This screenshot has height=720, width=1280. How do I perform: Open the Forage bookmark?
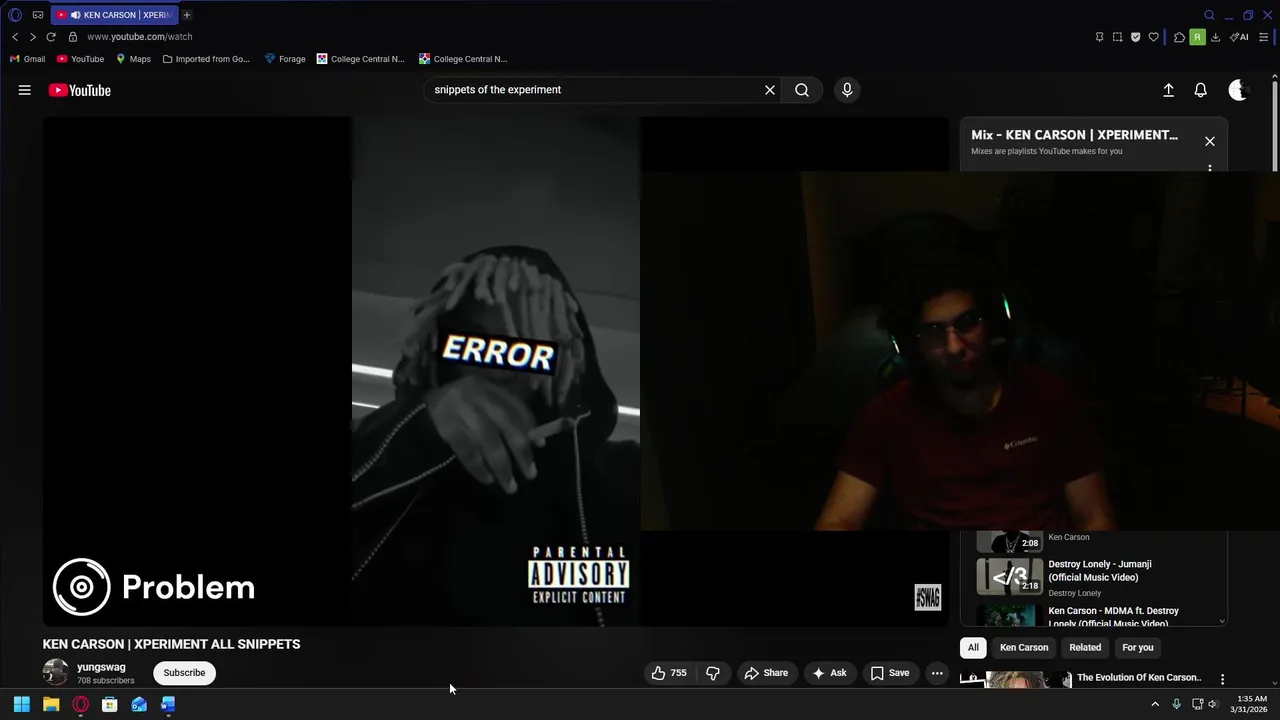[285, 59]
